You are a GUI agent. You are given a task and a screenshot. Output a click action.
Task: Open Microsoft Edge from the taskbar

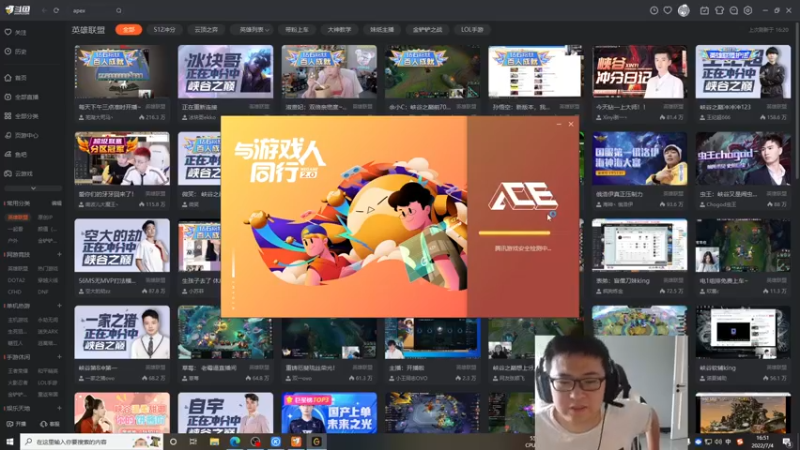[235, 441]
